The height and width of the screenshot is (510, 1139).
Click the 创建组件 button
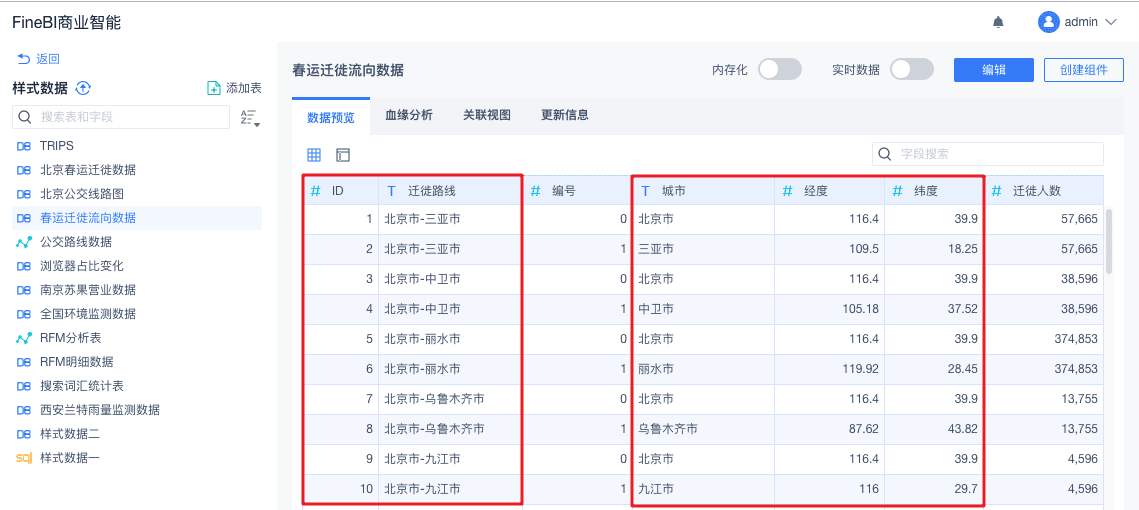1083,69
